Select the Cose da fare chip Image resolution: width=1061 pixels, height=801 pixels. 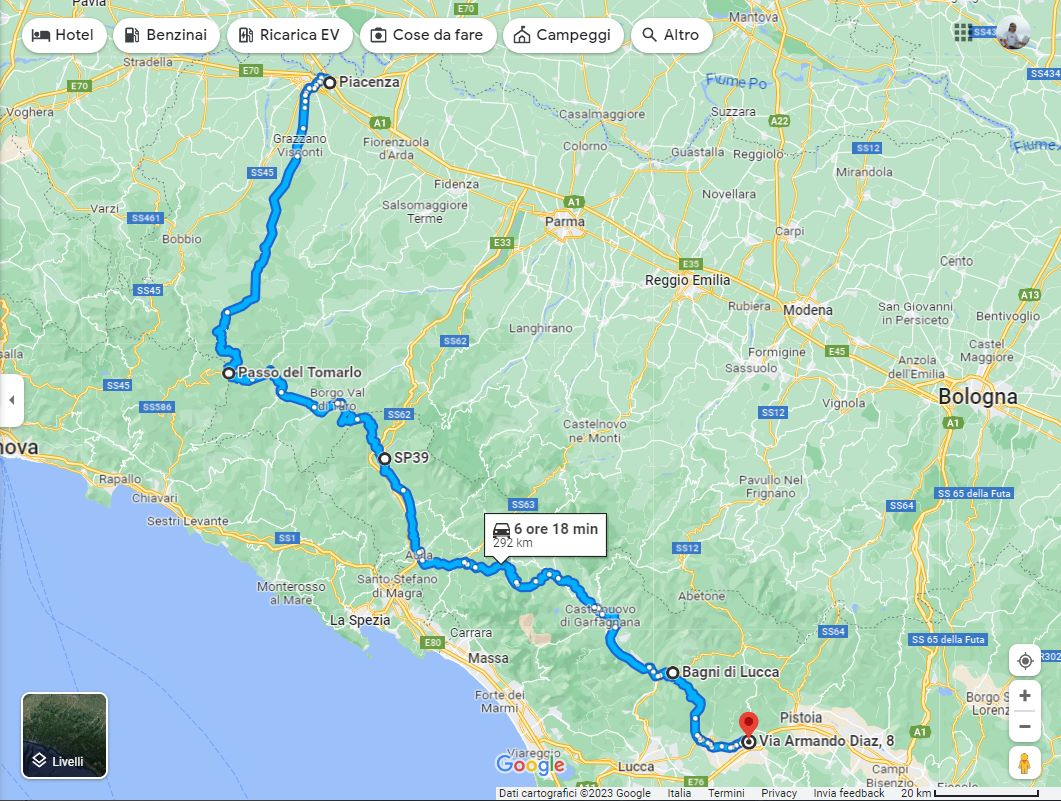tap(428, 35)
